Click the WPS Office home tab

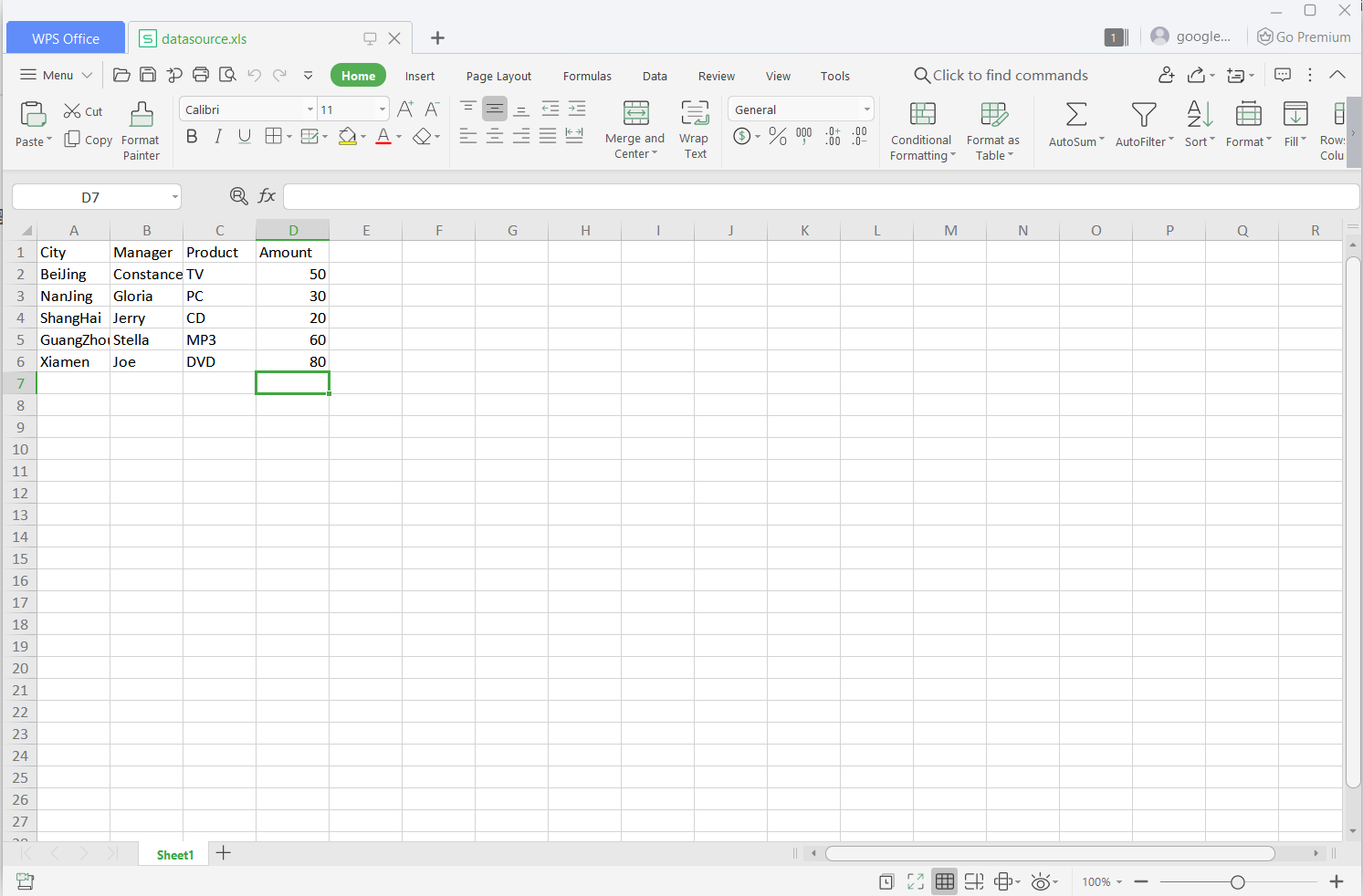coord(66,38)
